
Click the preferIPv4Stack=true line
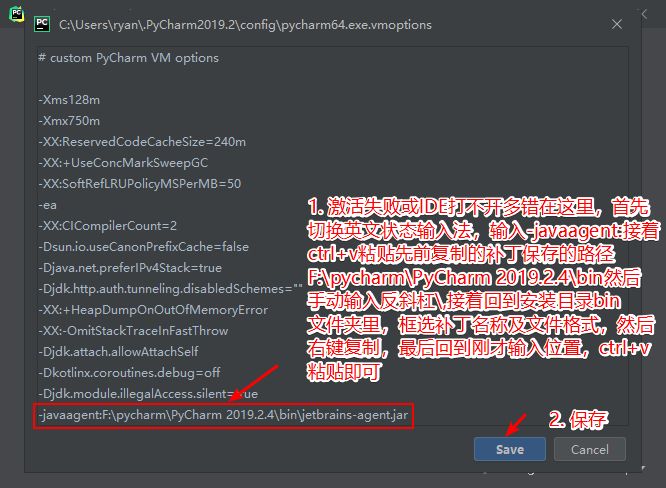(x=130, y=268)
